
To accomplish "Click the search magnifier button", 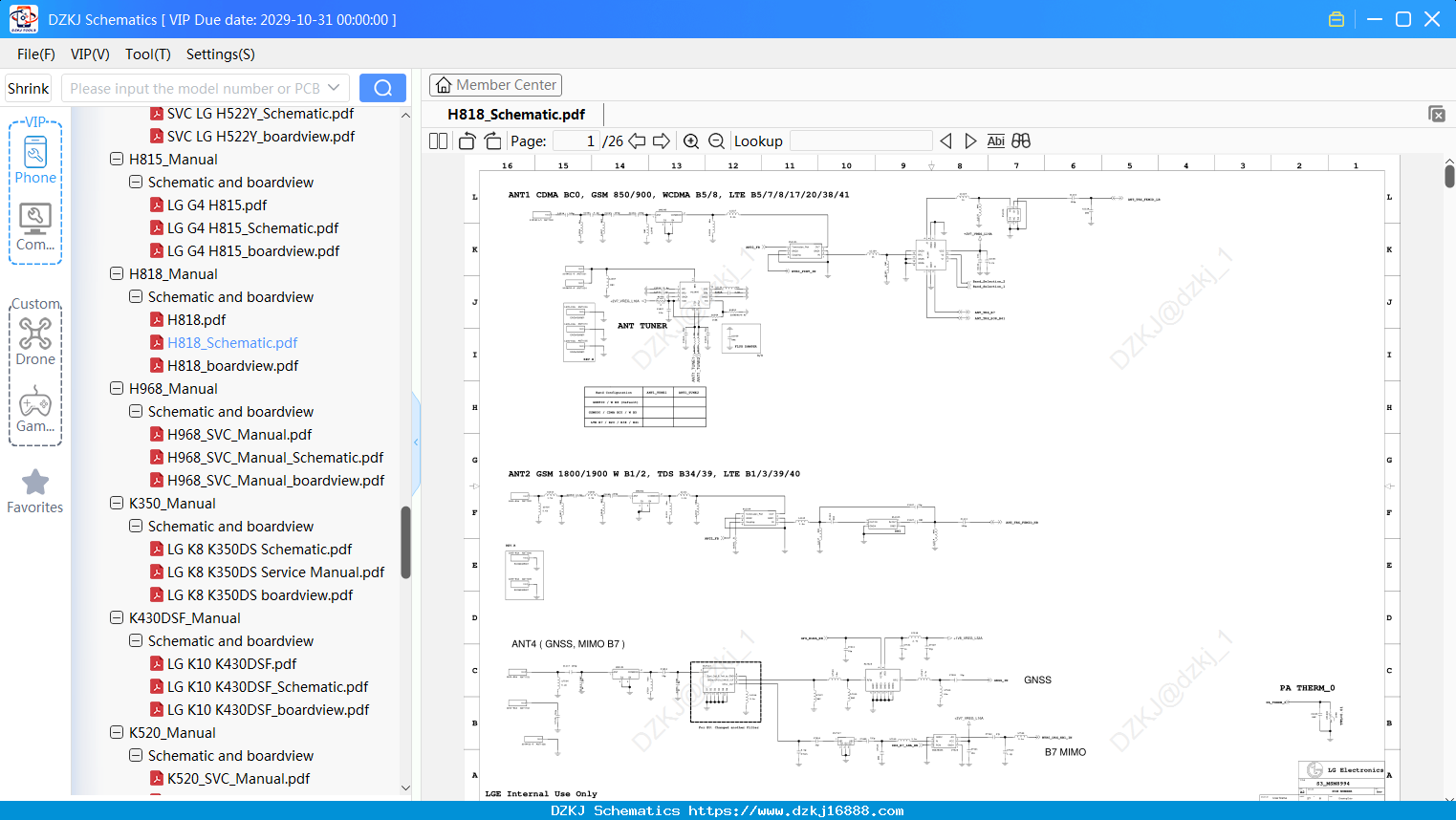I will tap(382, 88).
